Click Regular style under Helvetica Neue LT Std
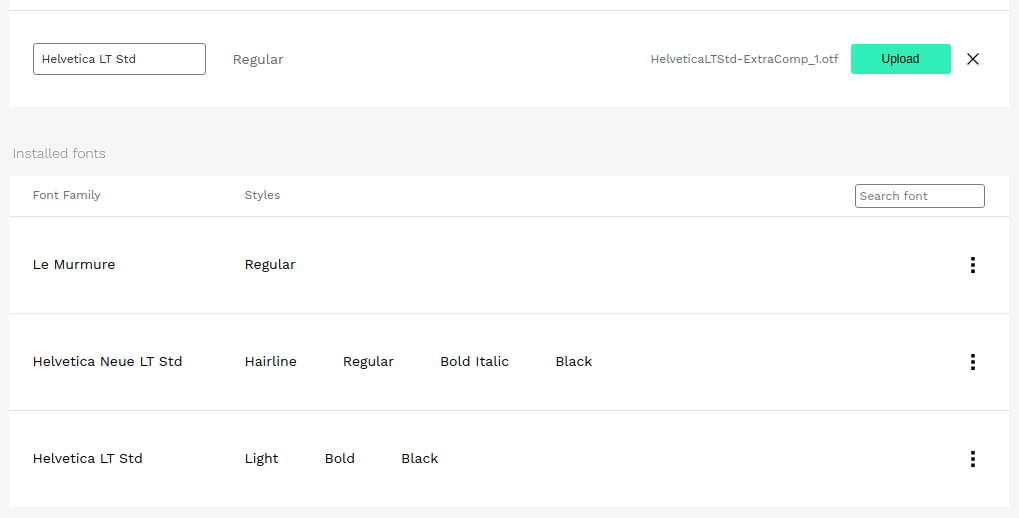This screenshot has height=518, width=1019. point(368,362)
